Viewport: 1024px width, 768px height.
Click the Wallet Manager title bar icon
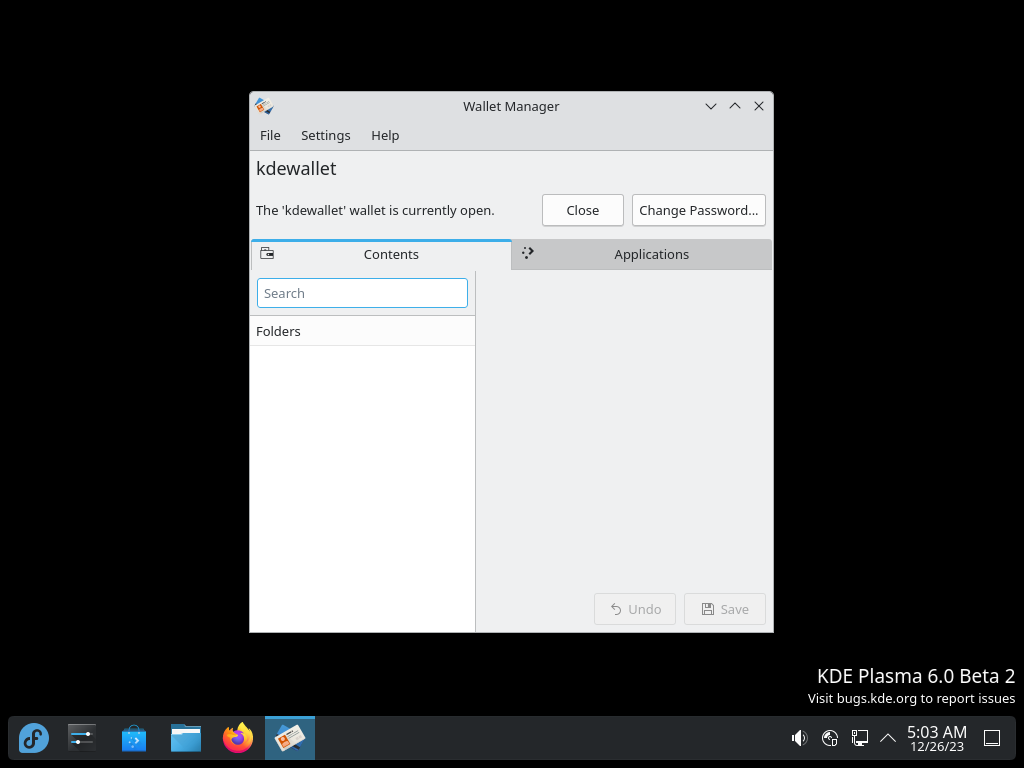click(x=264, y=106)
